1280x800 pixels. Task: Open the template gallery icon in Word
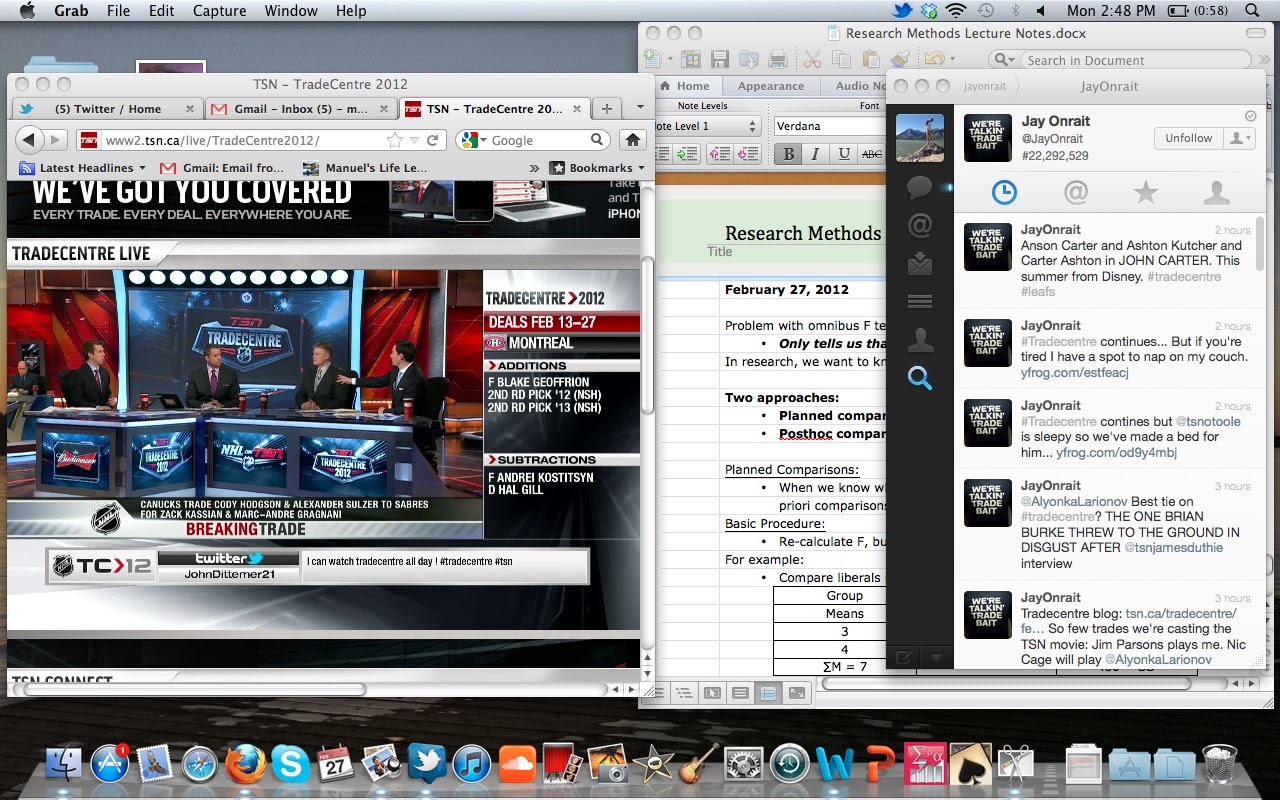tap(690, 60)
